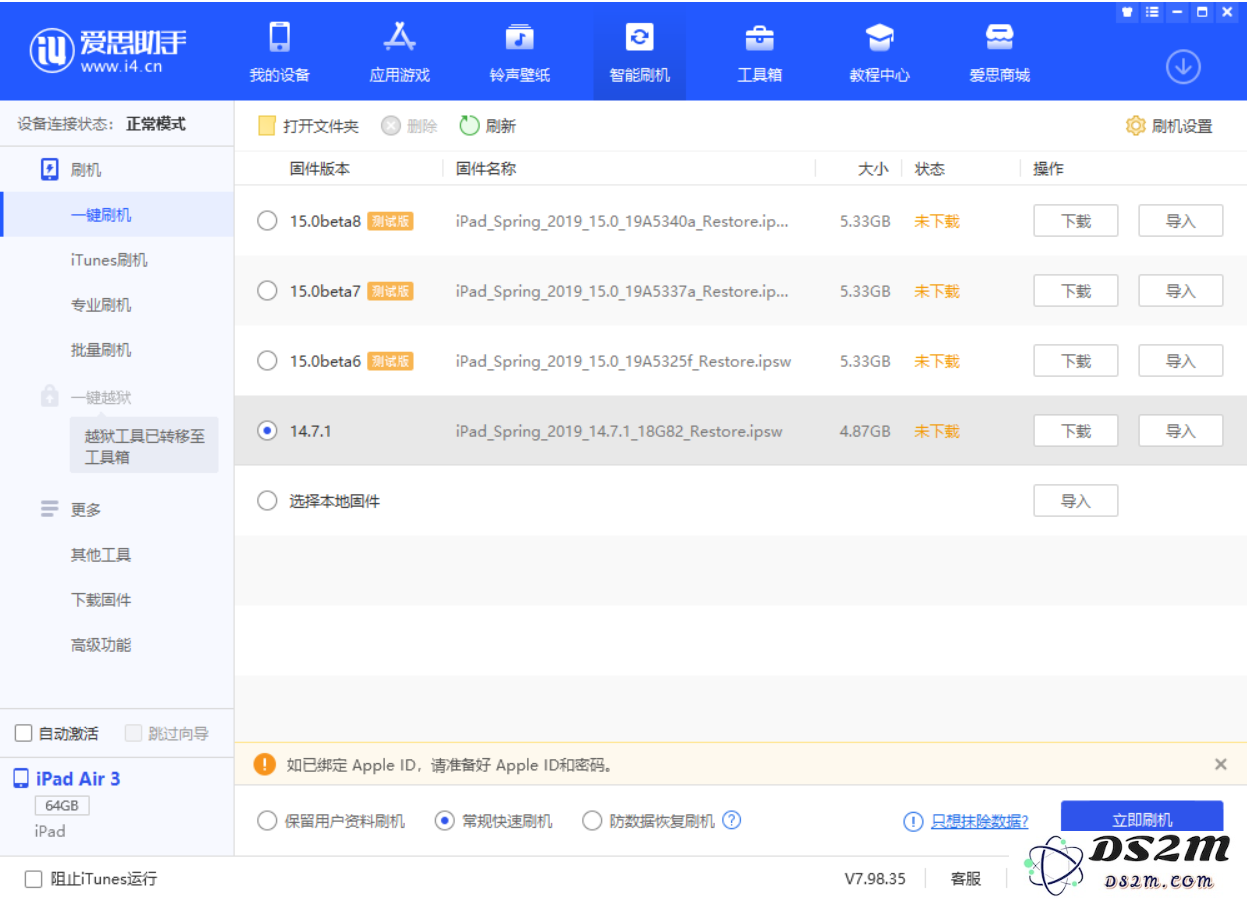Download the 15.0beta6 firmware
The width and height of the screenshot is (1247, 899).
click(1075, 361)
